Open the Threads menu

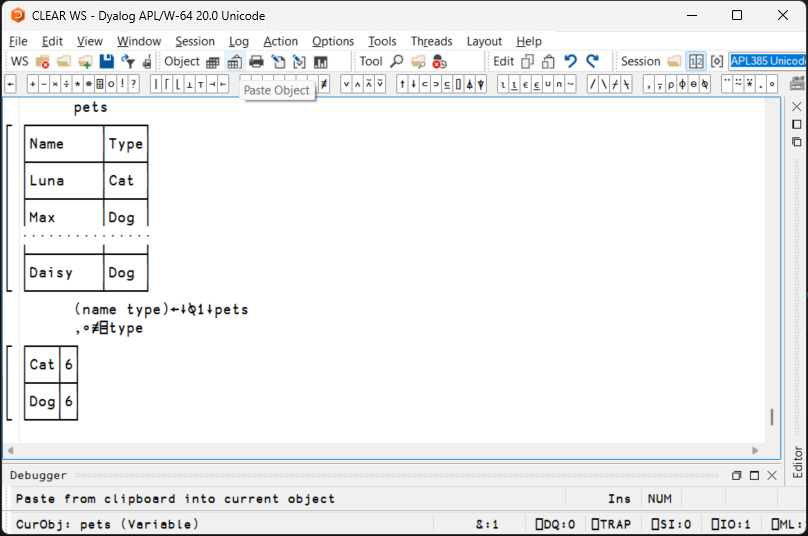tap(431, 41)
